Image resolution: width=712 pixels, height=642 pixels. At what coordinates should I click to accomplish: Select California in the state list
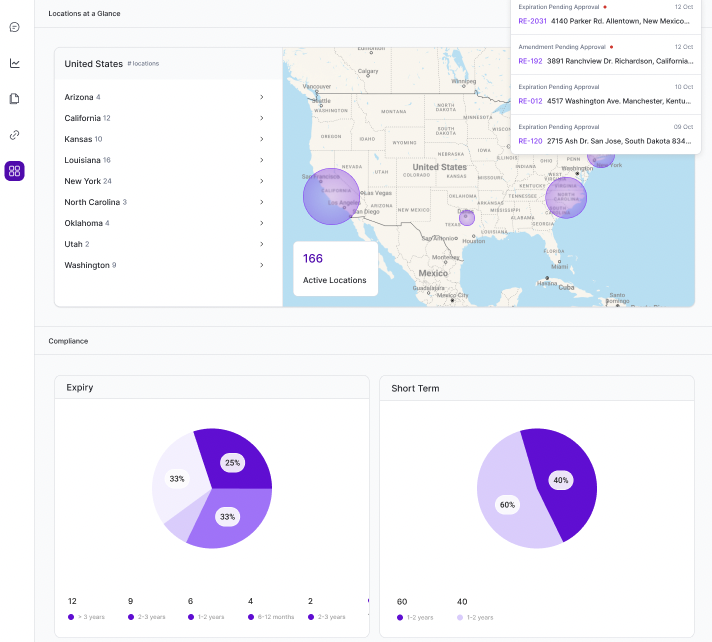point(82,118)
